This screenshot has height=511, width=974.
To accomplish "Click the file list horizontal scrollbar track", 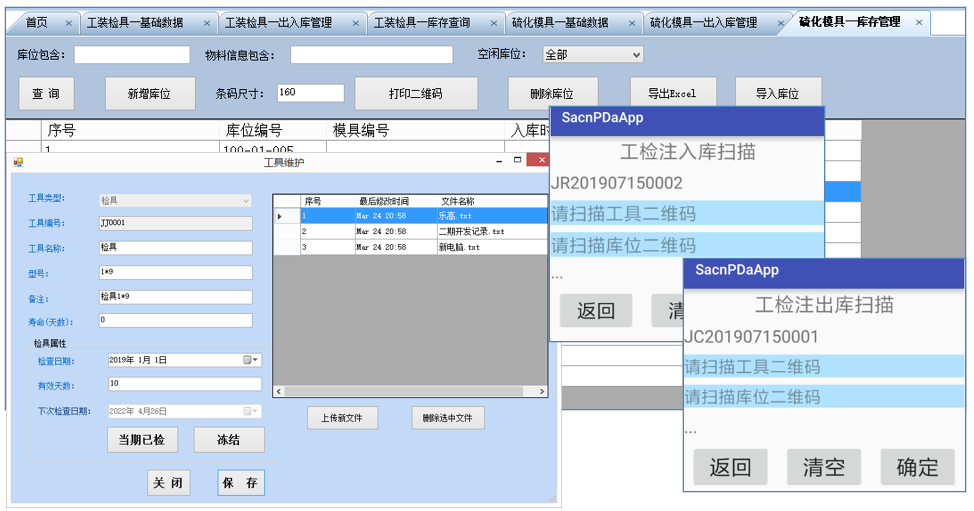I will click(x=411, y=391).
